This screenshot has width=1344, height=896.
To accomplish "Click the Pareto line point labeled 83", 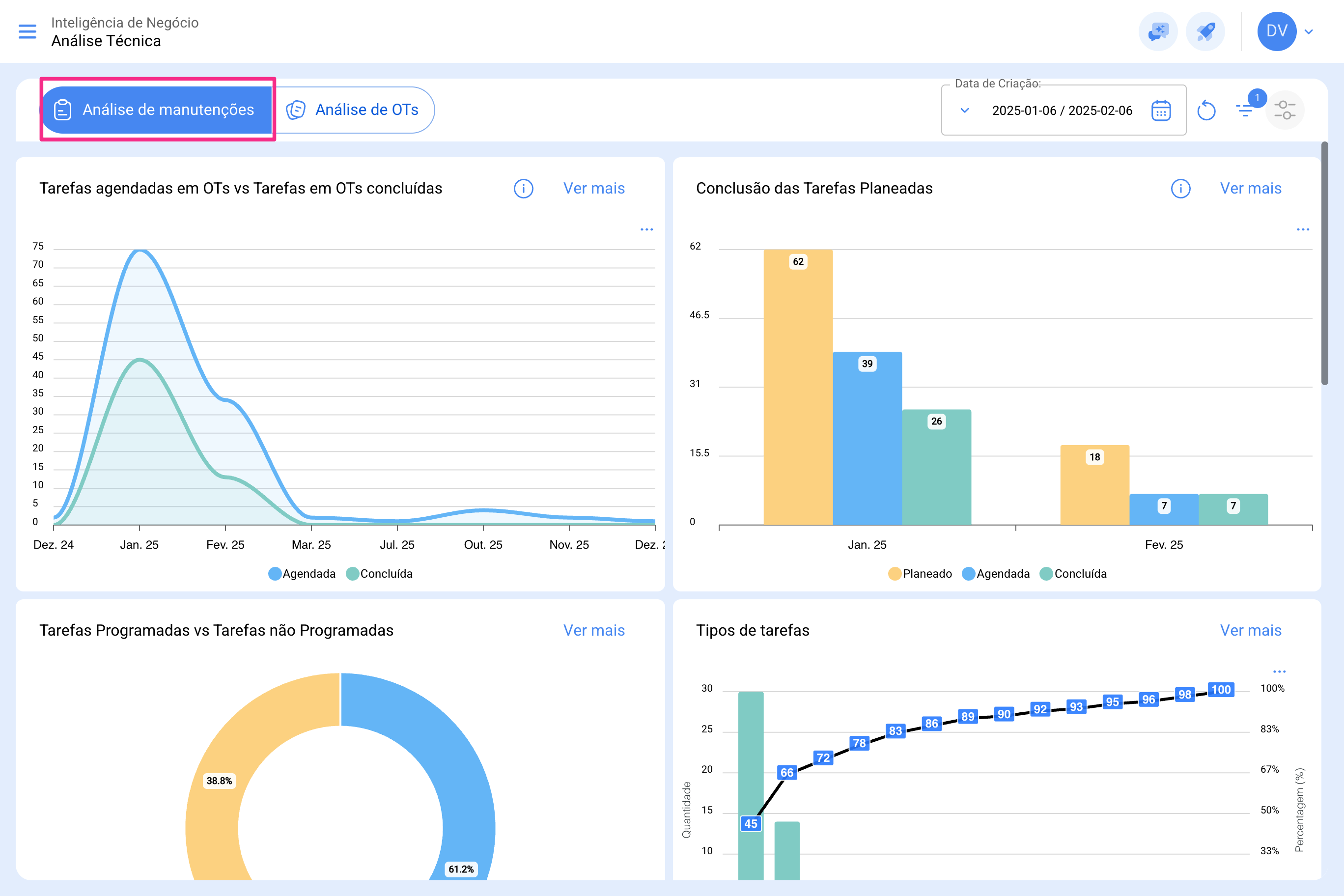I will [896, 731].
